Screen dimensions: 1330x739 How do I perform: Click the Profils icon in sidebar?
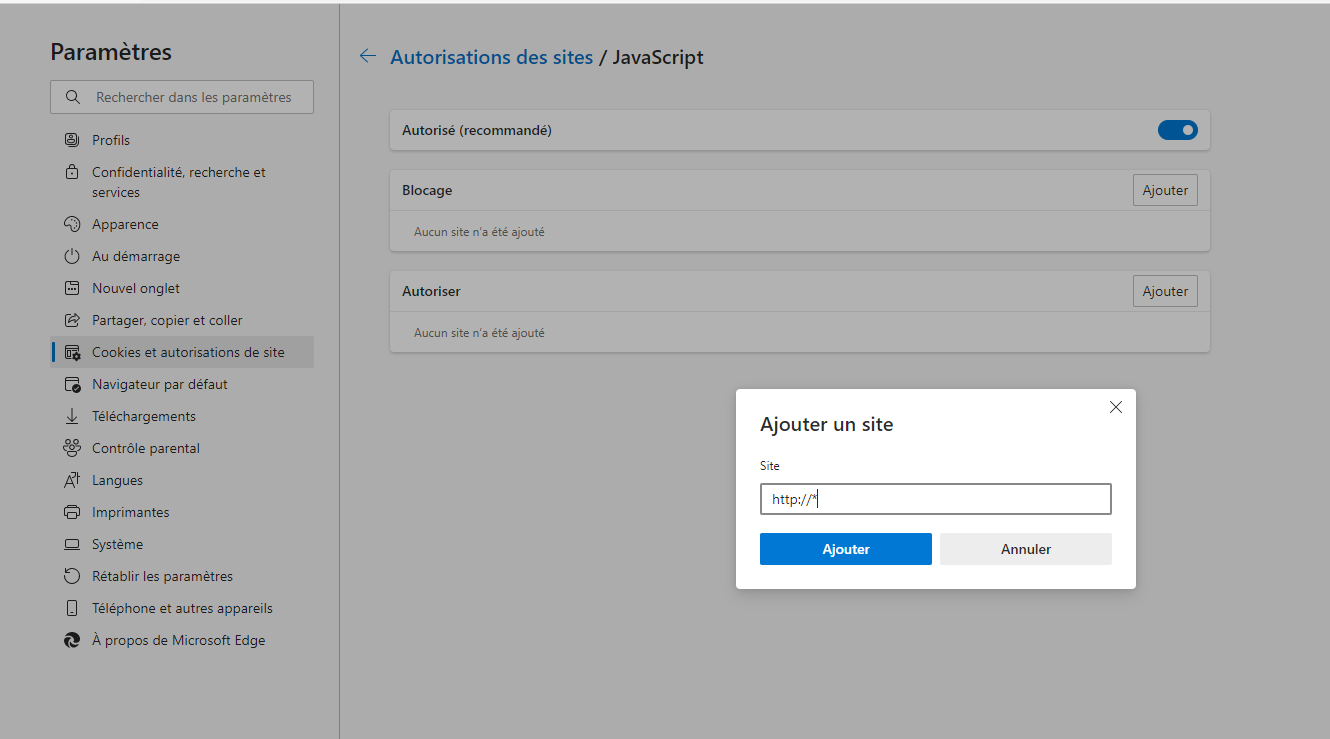pyautogui.click(x=72, y=140)
